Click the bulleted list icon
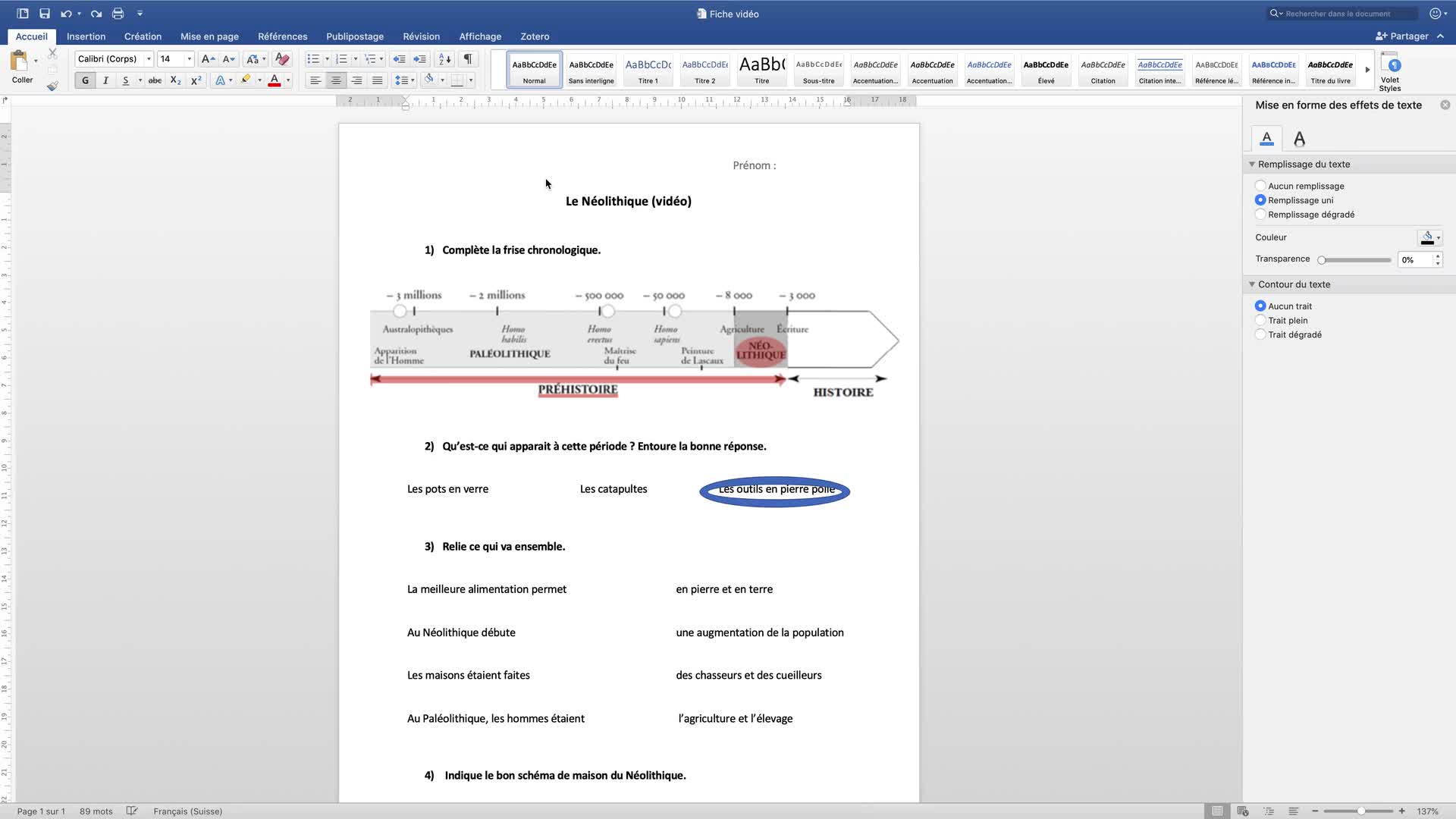The width and height of the screenshot is (1456, 819). [x=312, y=59]
